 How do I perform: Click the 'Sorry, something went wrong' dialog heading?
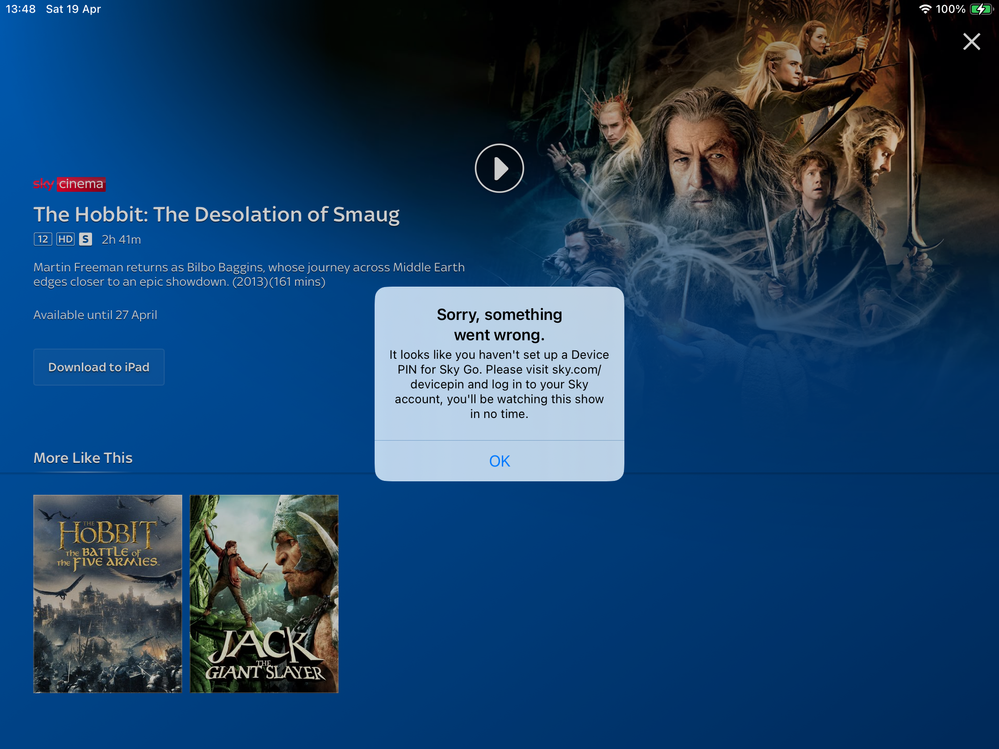pyautogui.click(x=499, y=324)
